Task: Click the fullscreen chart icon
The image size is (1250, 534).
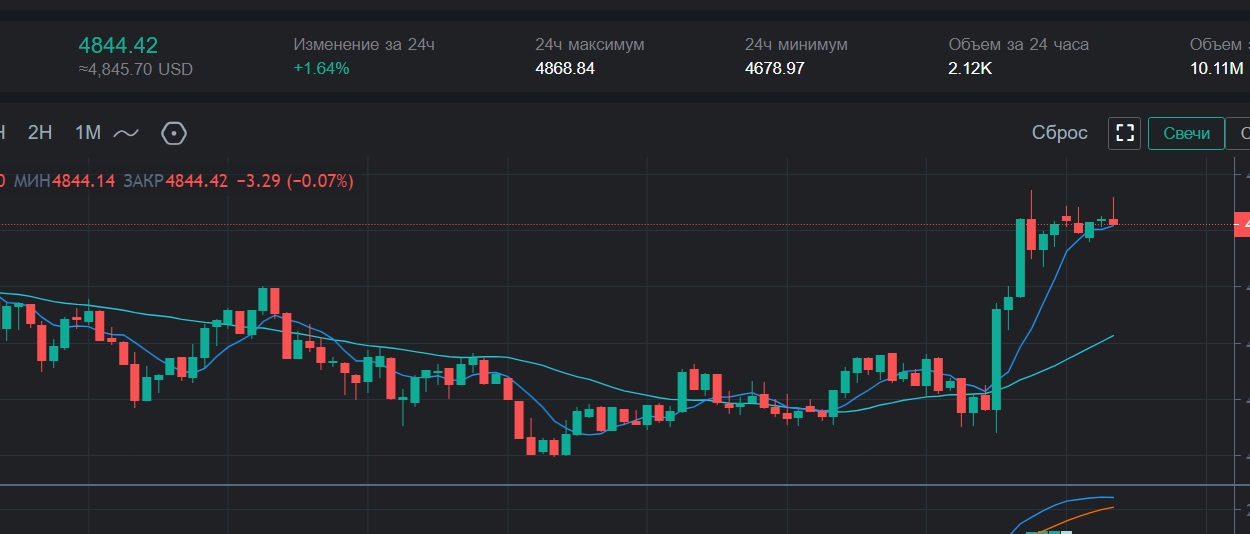Action: click(1125, 133)
